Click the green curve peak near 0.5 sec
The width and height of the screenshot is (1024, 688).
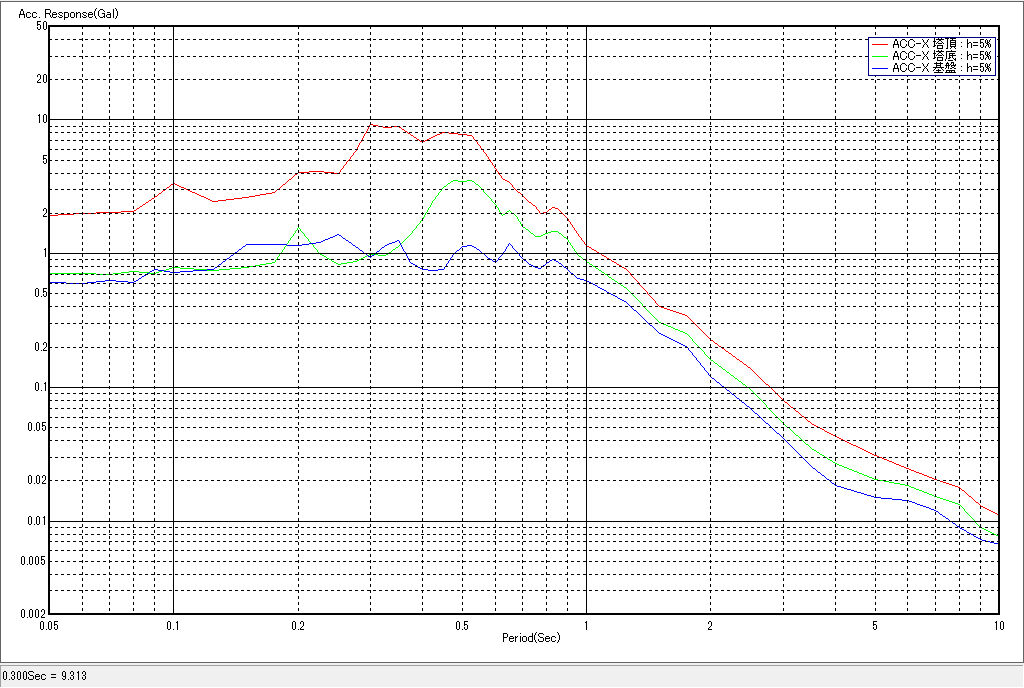(460, 180)
